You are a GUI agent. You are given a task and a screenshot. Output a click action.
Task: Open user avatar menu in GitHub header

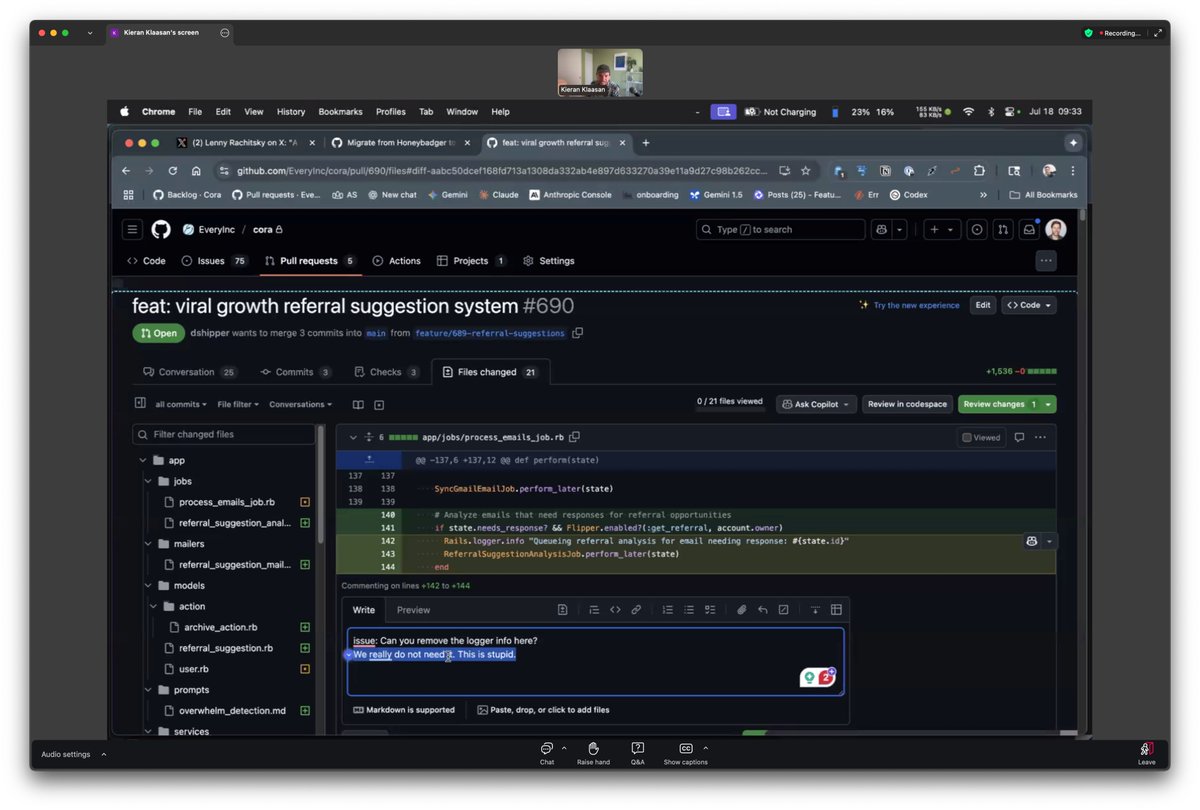point(1056,230)
